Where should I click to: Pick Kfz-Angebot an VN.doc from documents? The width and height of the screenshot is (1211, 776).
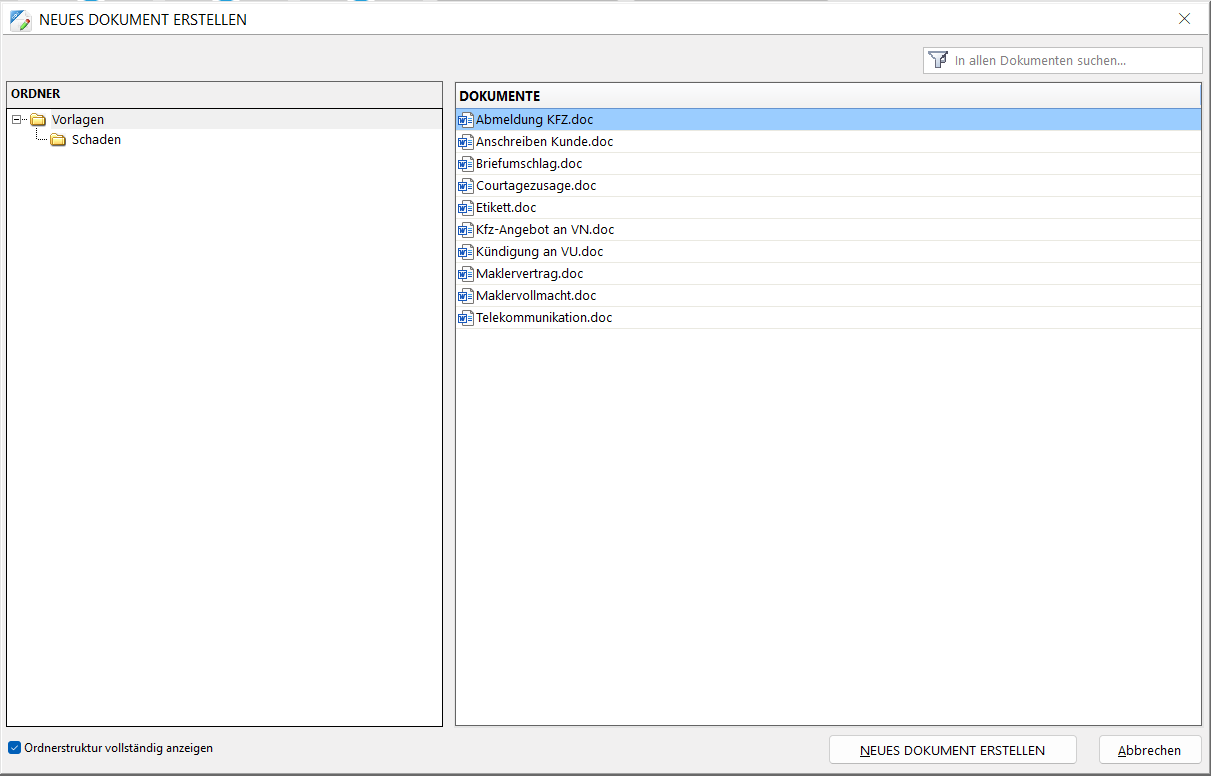coord(544,230)
